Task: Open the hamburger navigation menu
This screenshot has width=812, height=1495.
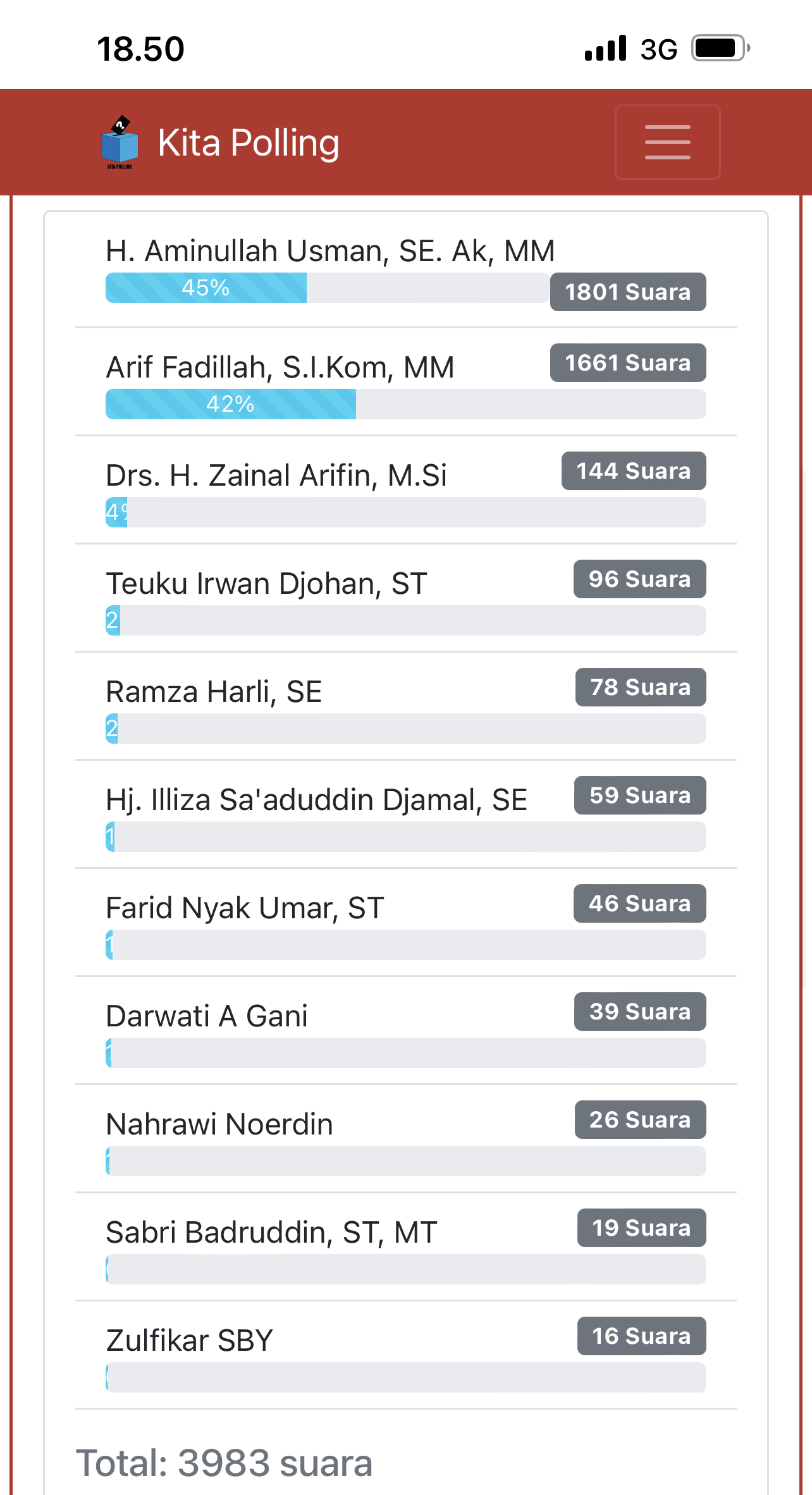Action: point(667,142)
